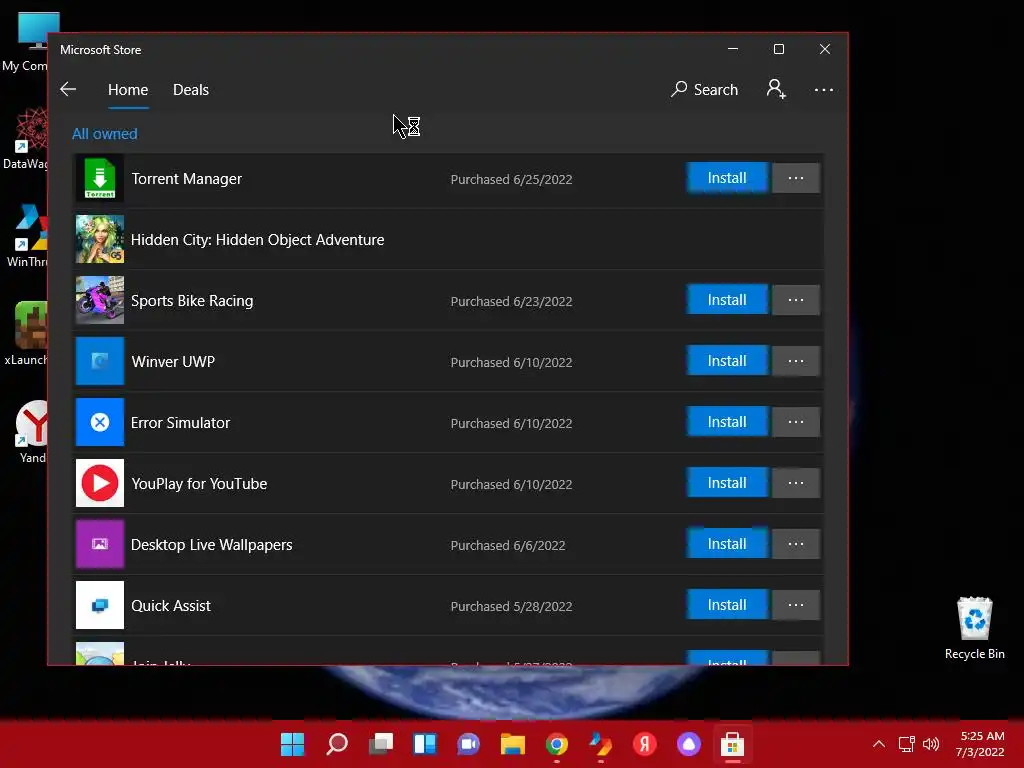Install Desktop Live Wallpapers
The image size is (1024, 768).
727,544
